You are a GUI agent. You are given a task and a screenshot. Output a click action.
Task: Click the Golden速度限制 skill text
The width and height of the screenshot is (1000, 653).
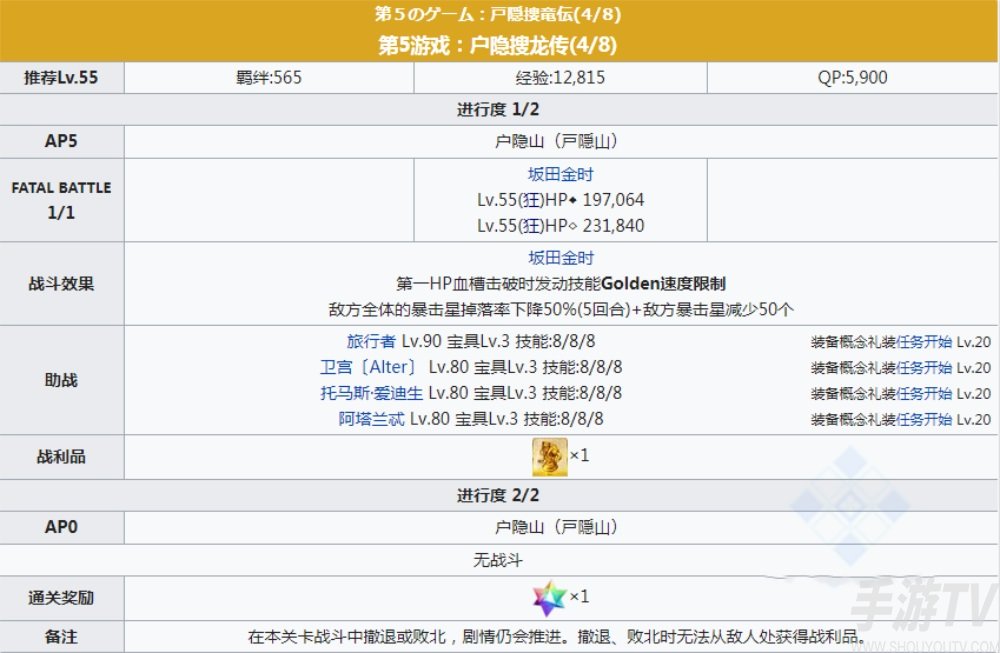(x=663, y=283)
